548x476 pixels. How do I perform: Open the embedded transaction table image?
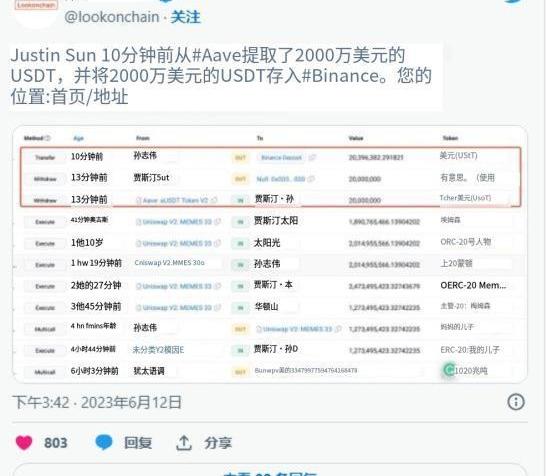pyautogui.click(x=270, y=254)
